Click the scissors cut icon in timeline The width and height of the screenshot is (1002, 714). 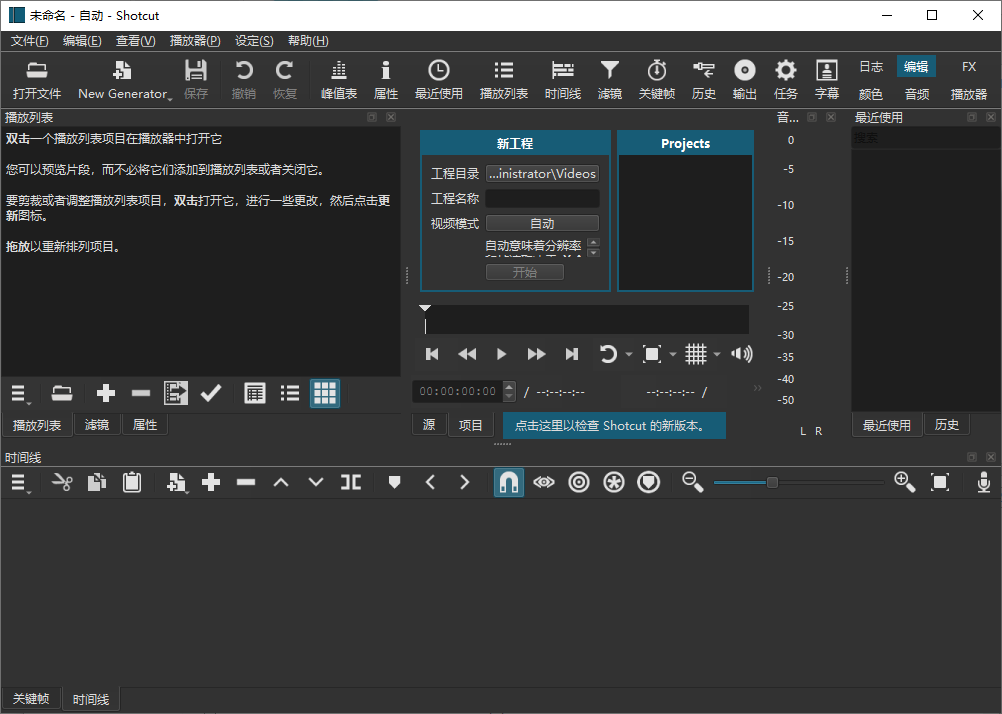pyautogui.click(x=62, y=483)
